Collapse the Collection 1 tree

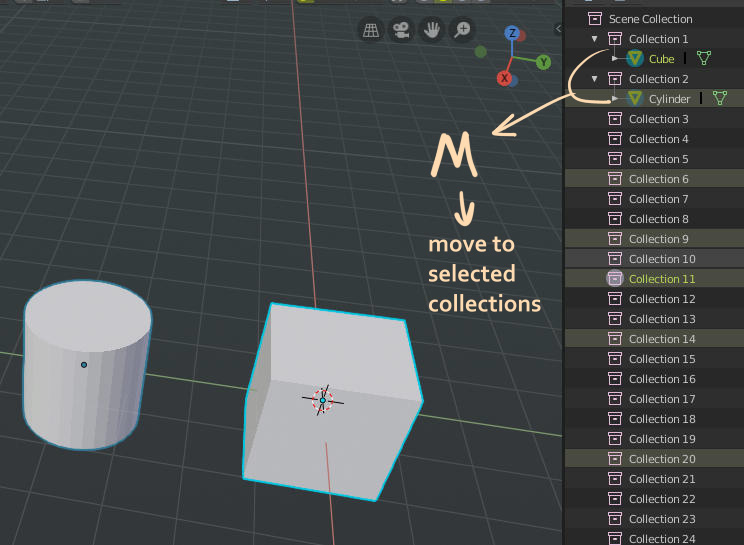click(x=595, y=39)
